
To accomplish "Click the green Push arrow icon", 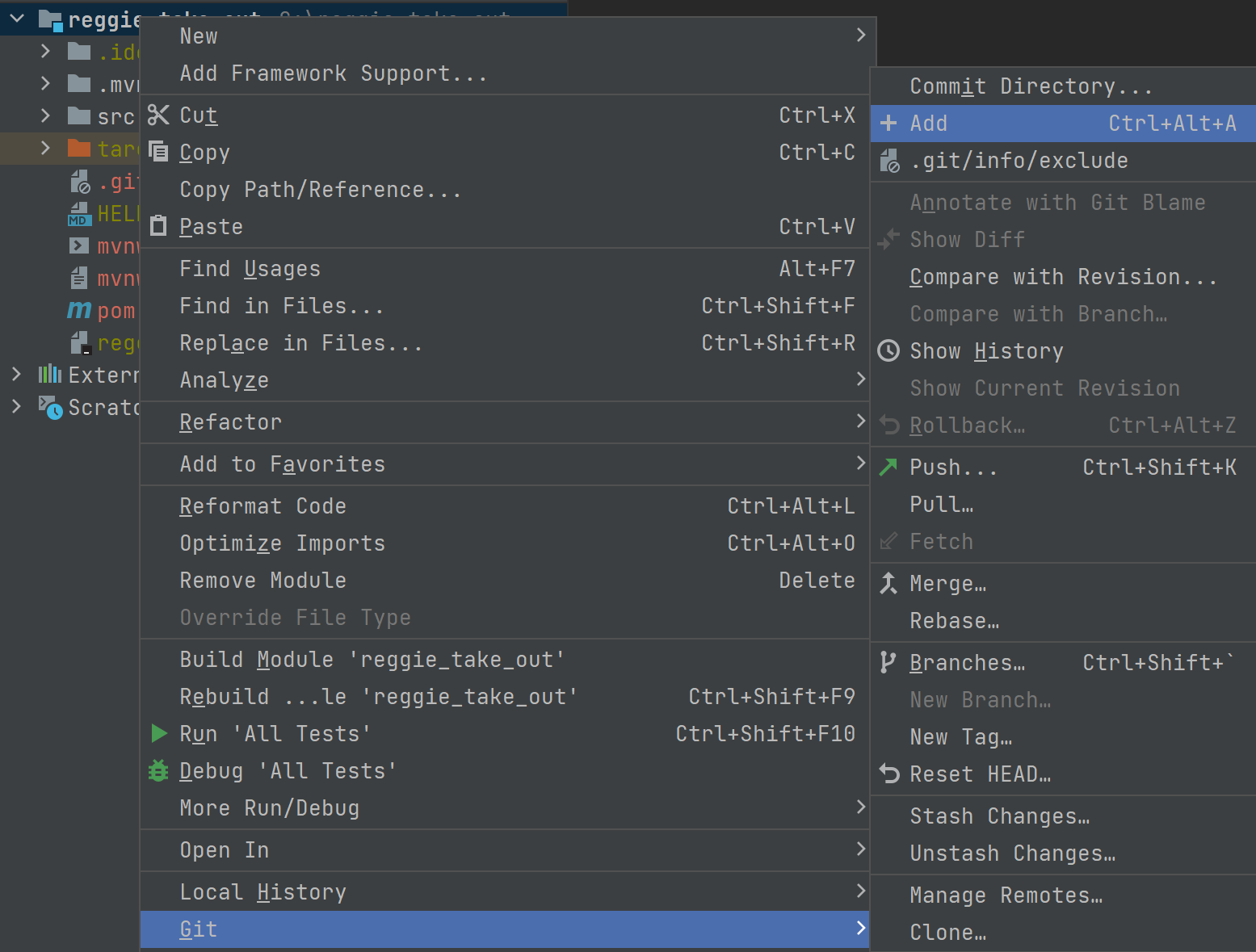I will 888,467.
